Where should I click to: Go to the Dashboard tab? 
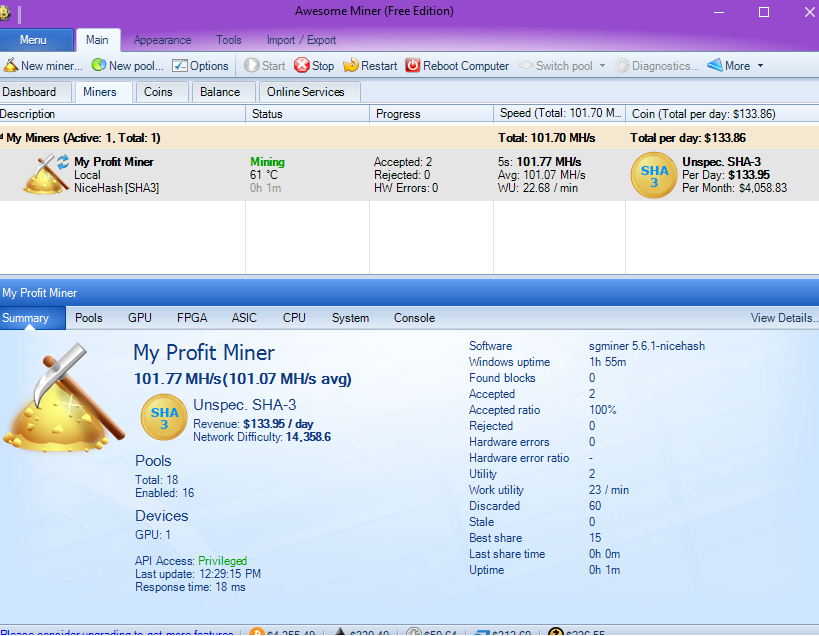click(x=34, y=92)
